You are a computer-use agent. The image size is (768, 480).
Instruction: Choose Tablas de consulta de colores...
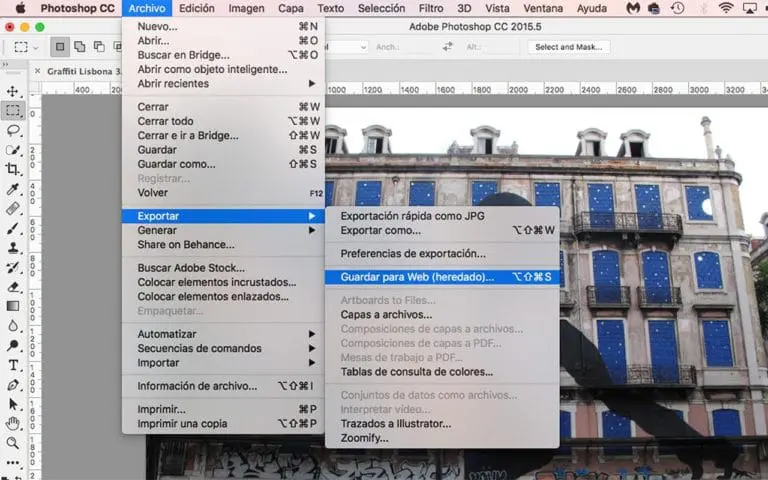[x=442, y=372]
